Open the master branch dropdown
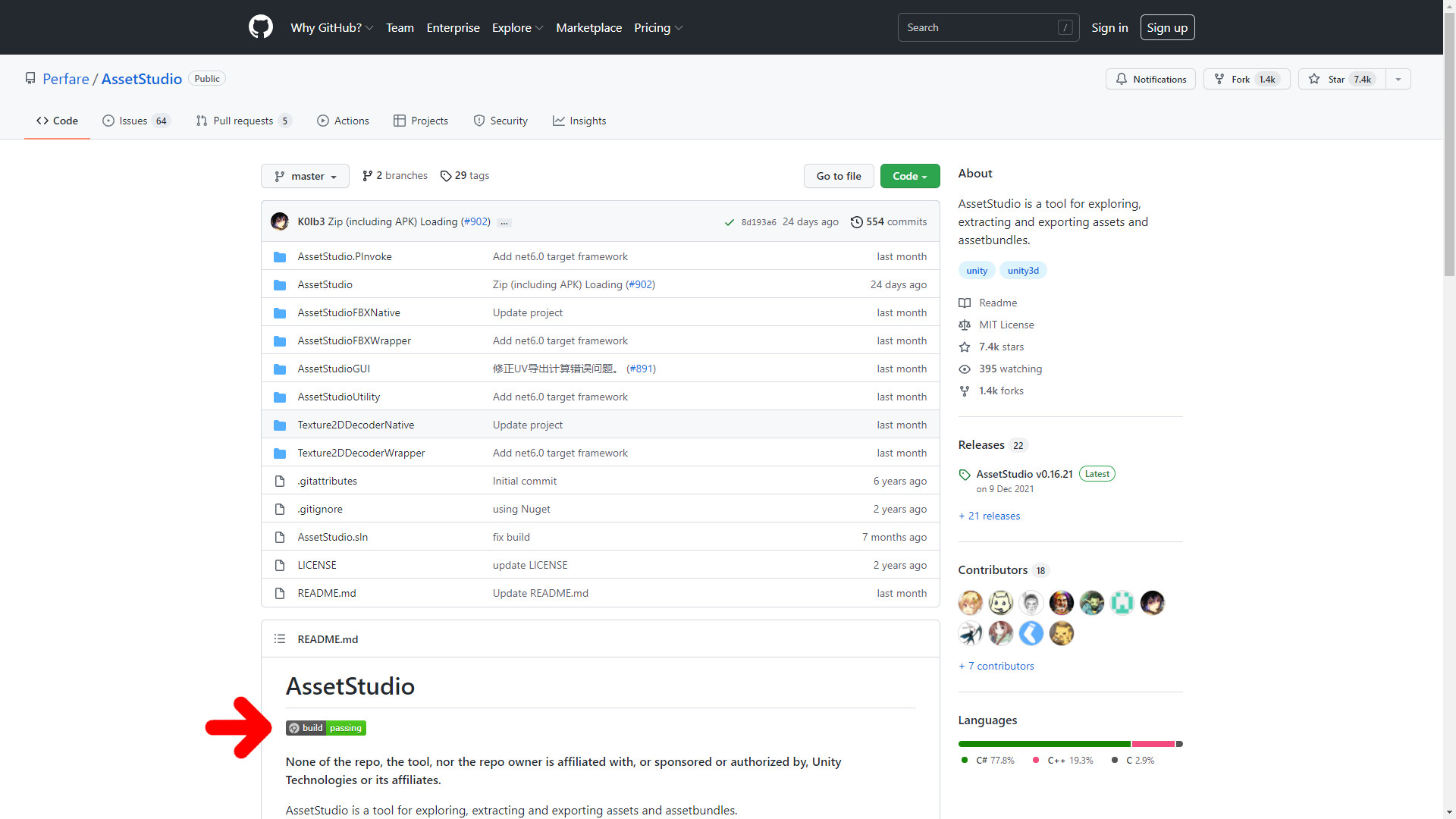The image size is (1456, 819). pyautogui.click(x=305, y=176)
